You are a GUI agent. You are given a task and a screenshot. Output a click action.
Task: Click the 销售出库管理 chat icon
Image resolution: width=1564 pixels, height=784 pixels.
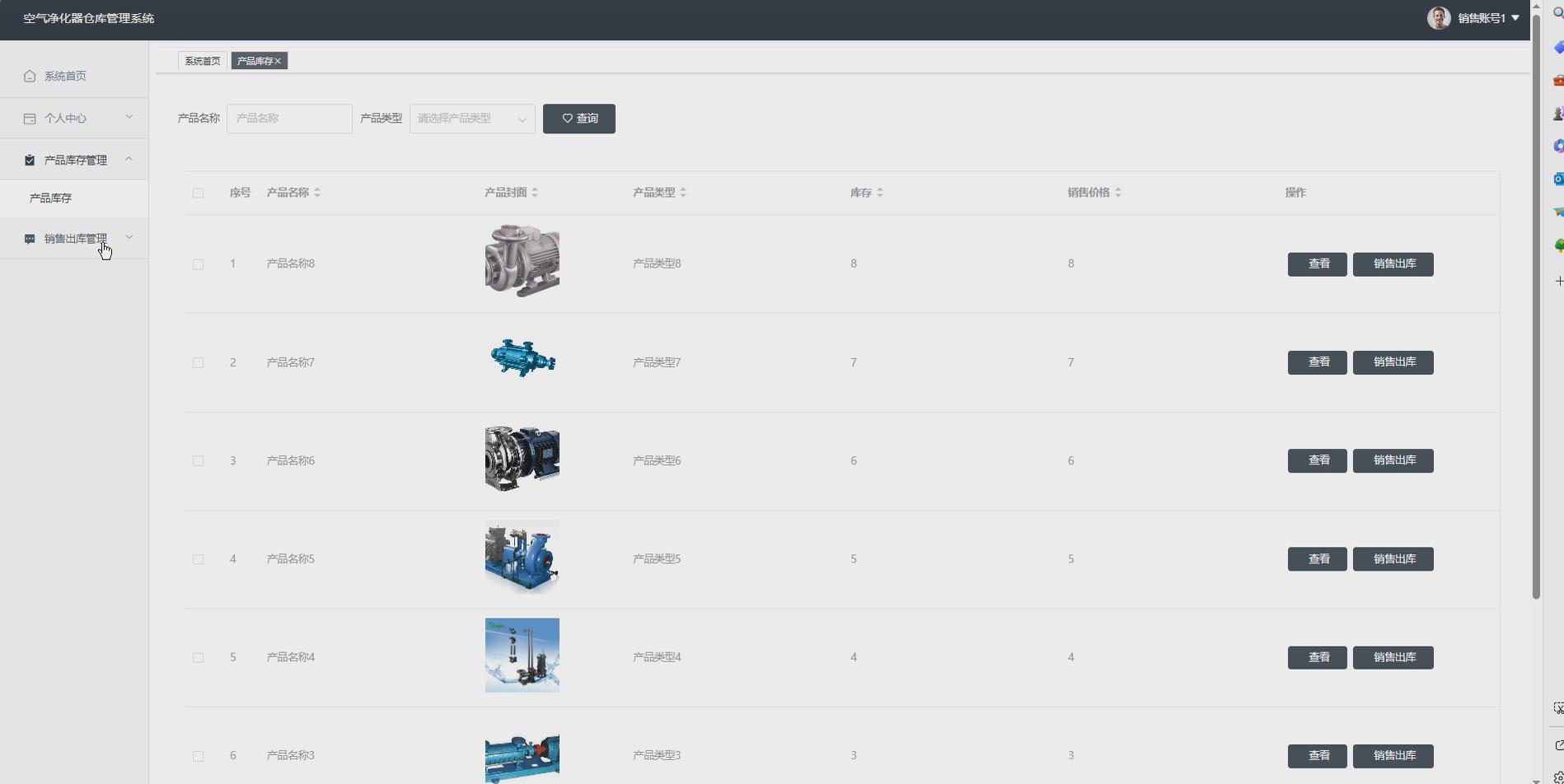[x=30, y=239]
